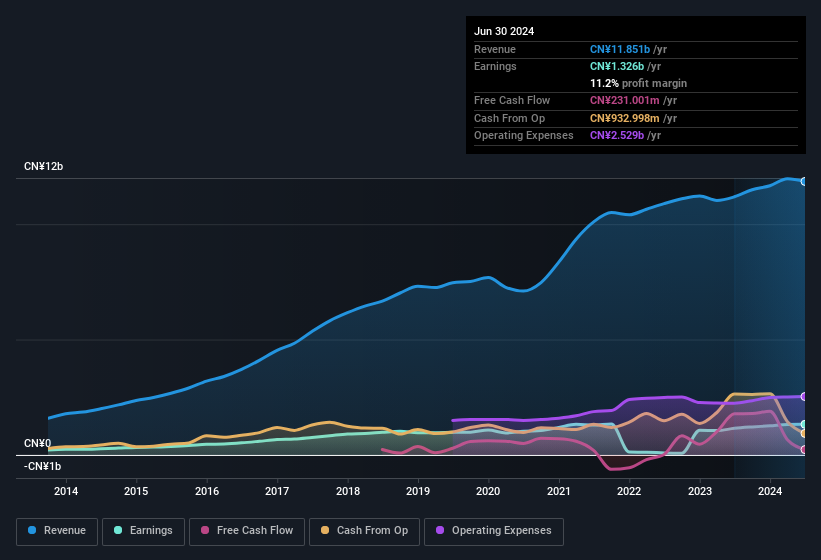Click the 2014 x-axis label

[x=66, y=491]
